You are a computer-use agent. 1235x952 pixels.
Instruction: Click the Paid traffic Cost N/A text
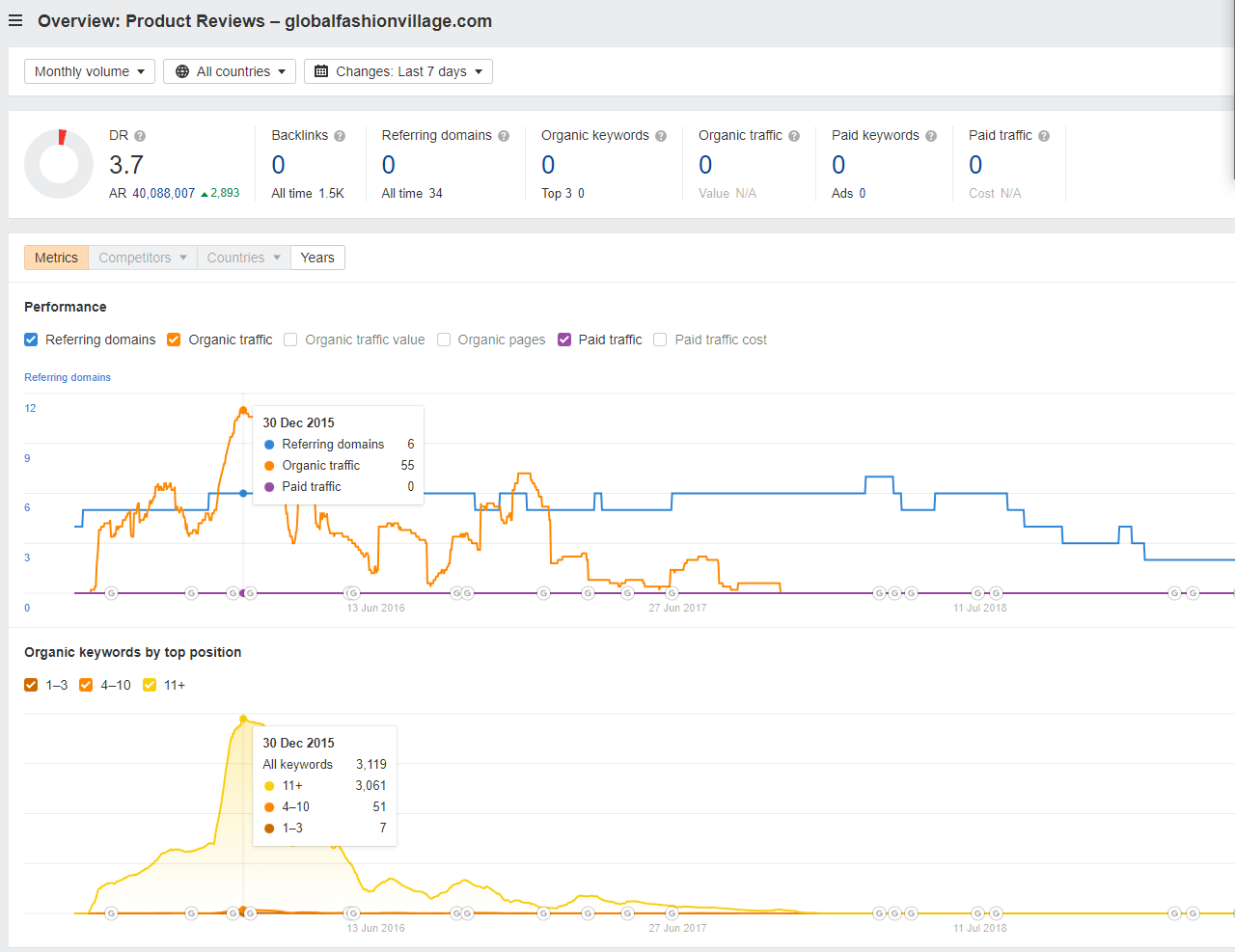pos(995,193)
